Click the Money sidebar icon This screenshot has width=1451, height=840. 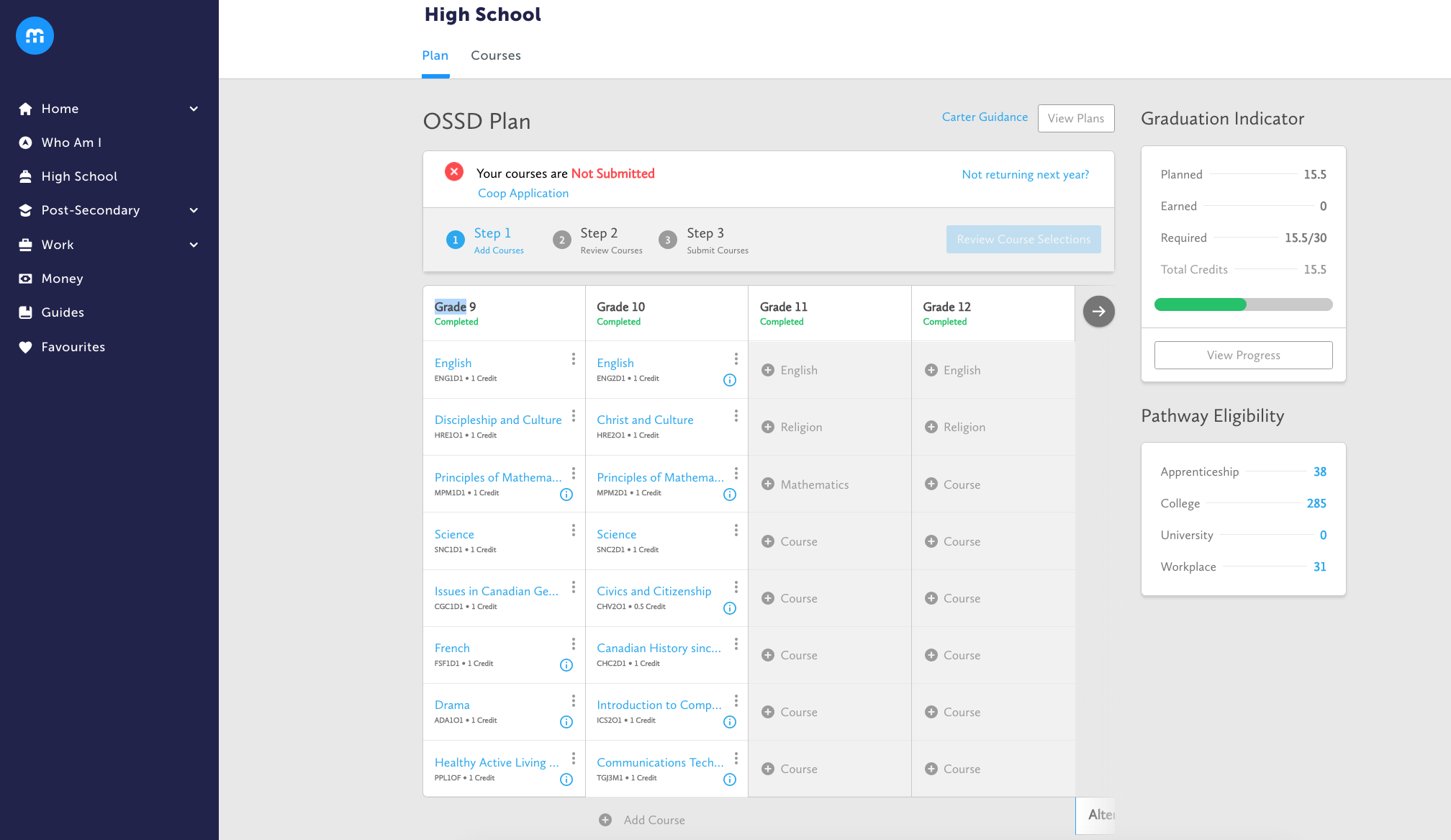click(x=26, y=279)
